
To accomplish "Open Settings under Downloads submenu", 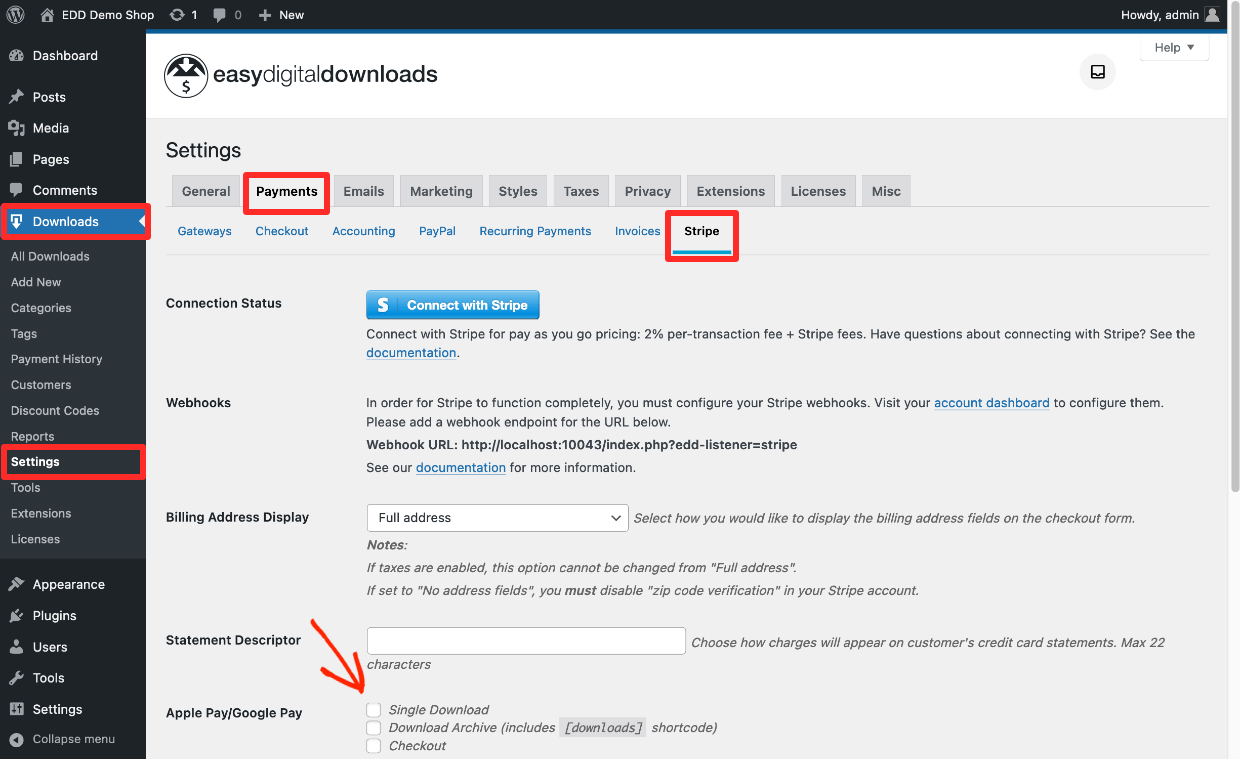I will click(x=35, y=462).
